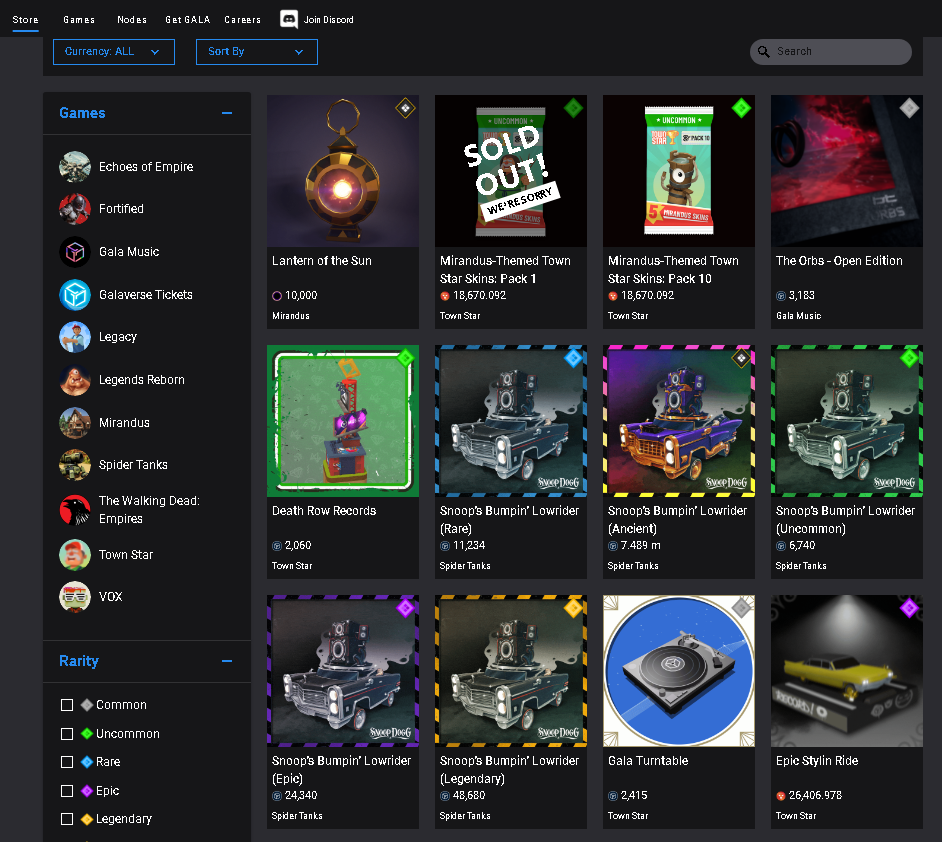Click the 26,406.978 price text
The width and height of the screenshot is (942, 842).
815,796
